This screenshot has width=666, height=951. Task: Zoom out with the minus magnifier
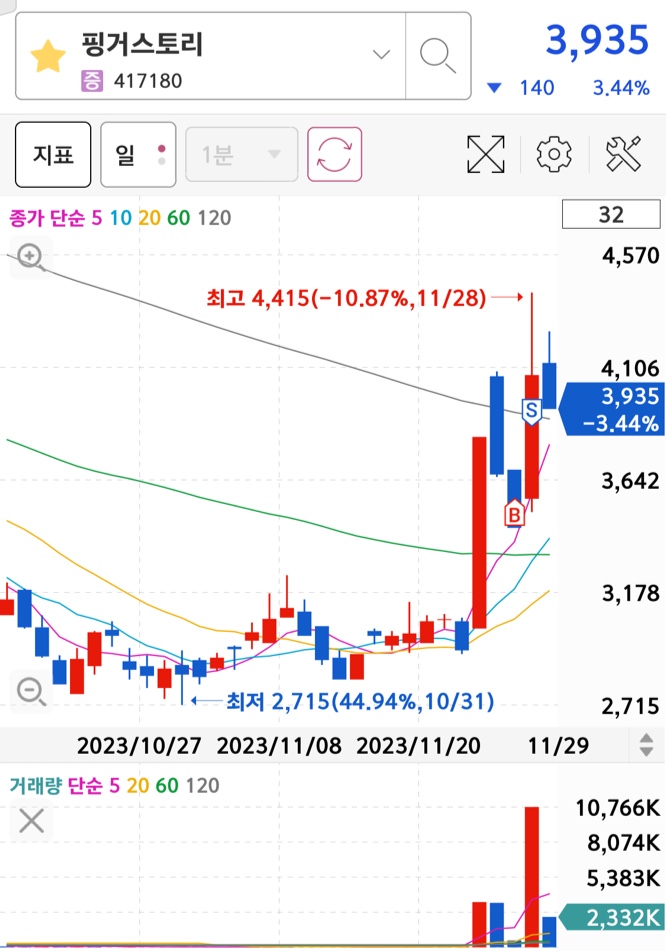(x=31, y=691)
